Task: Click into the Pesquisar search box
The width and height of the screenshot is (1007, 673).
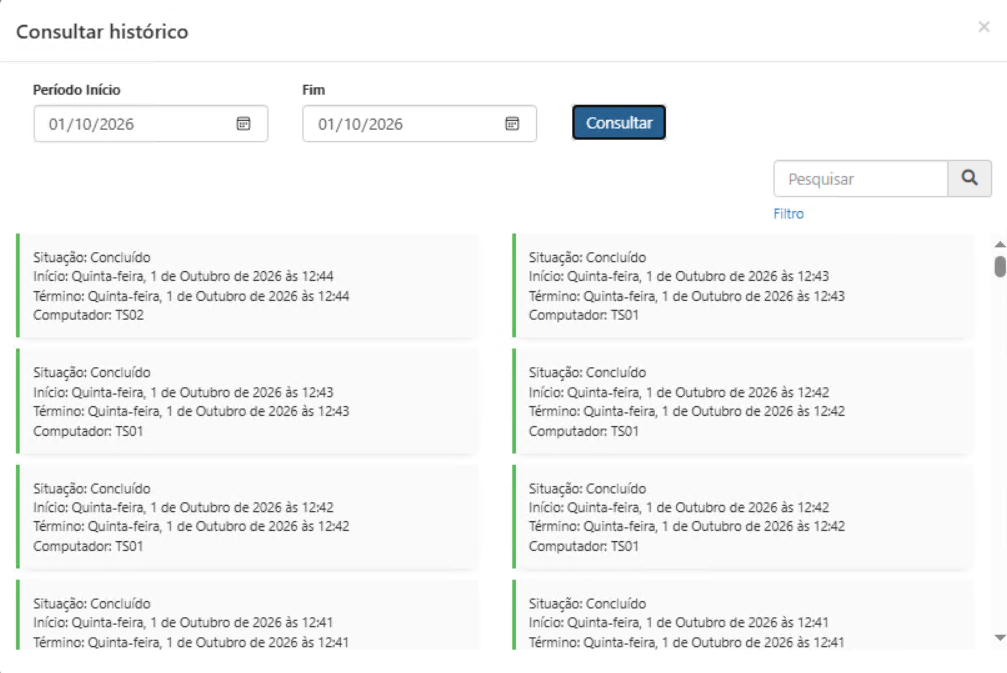Action: [x=861, y=179]
